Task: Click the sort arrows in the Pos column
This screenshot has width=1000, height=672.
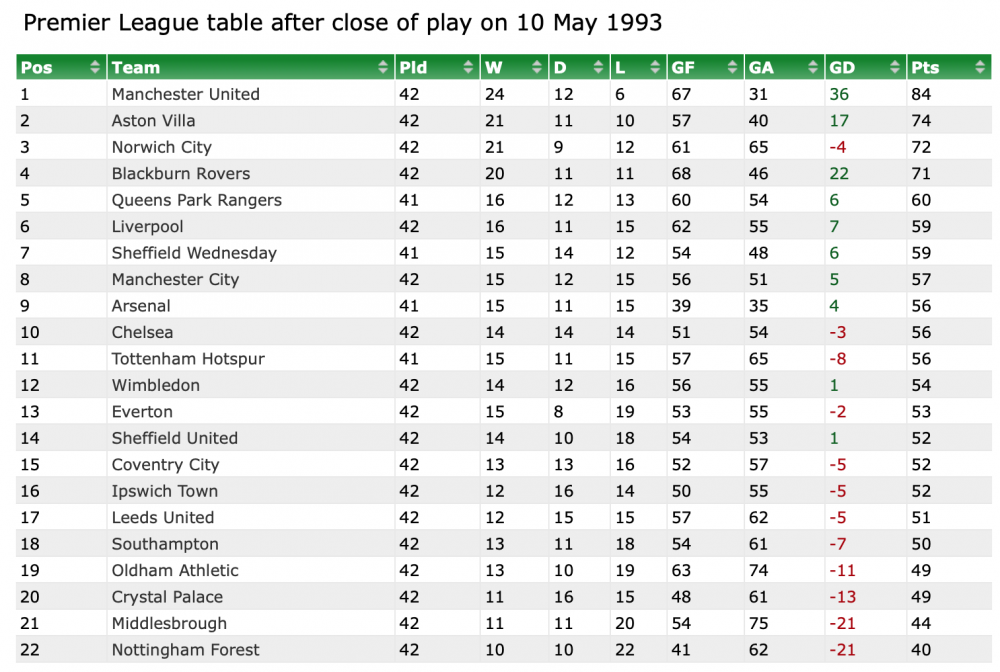Action: tap(95, 68)
